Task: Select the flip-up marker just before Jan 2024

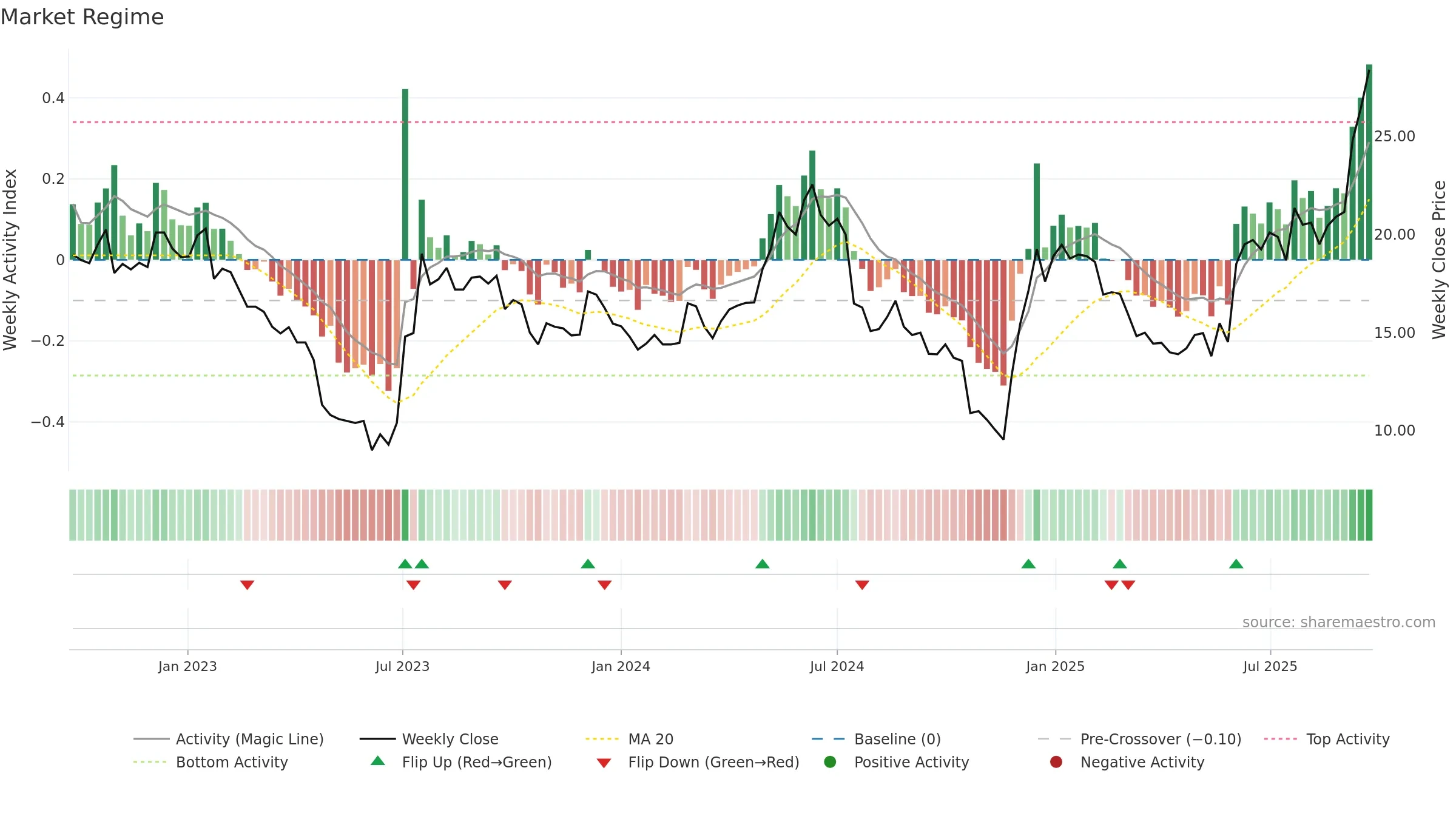Action: click(x=588, y=564)
